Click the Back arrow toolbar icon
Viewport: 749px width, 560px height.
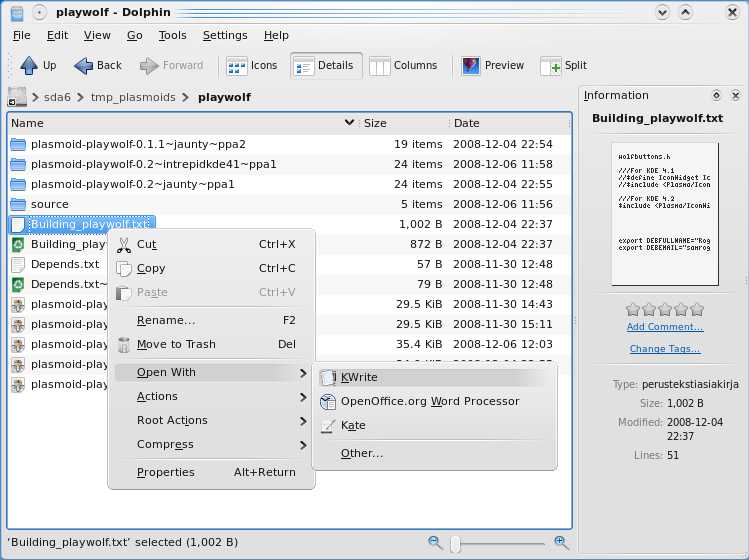pyautogui.click(x=85, y=66)
